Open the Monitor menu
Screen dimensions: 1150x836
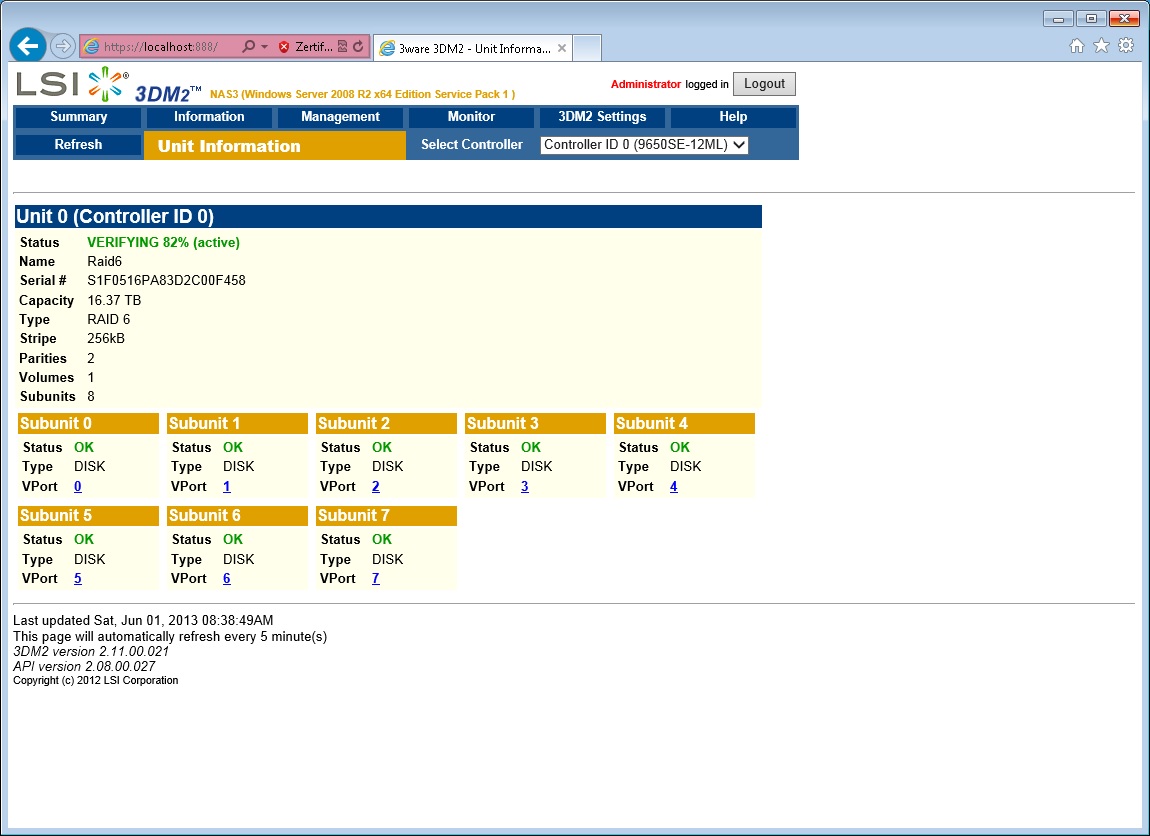click(x=471, y=117)
